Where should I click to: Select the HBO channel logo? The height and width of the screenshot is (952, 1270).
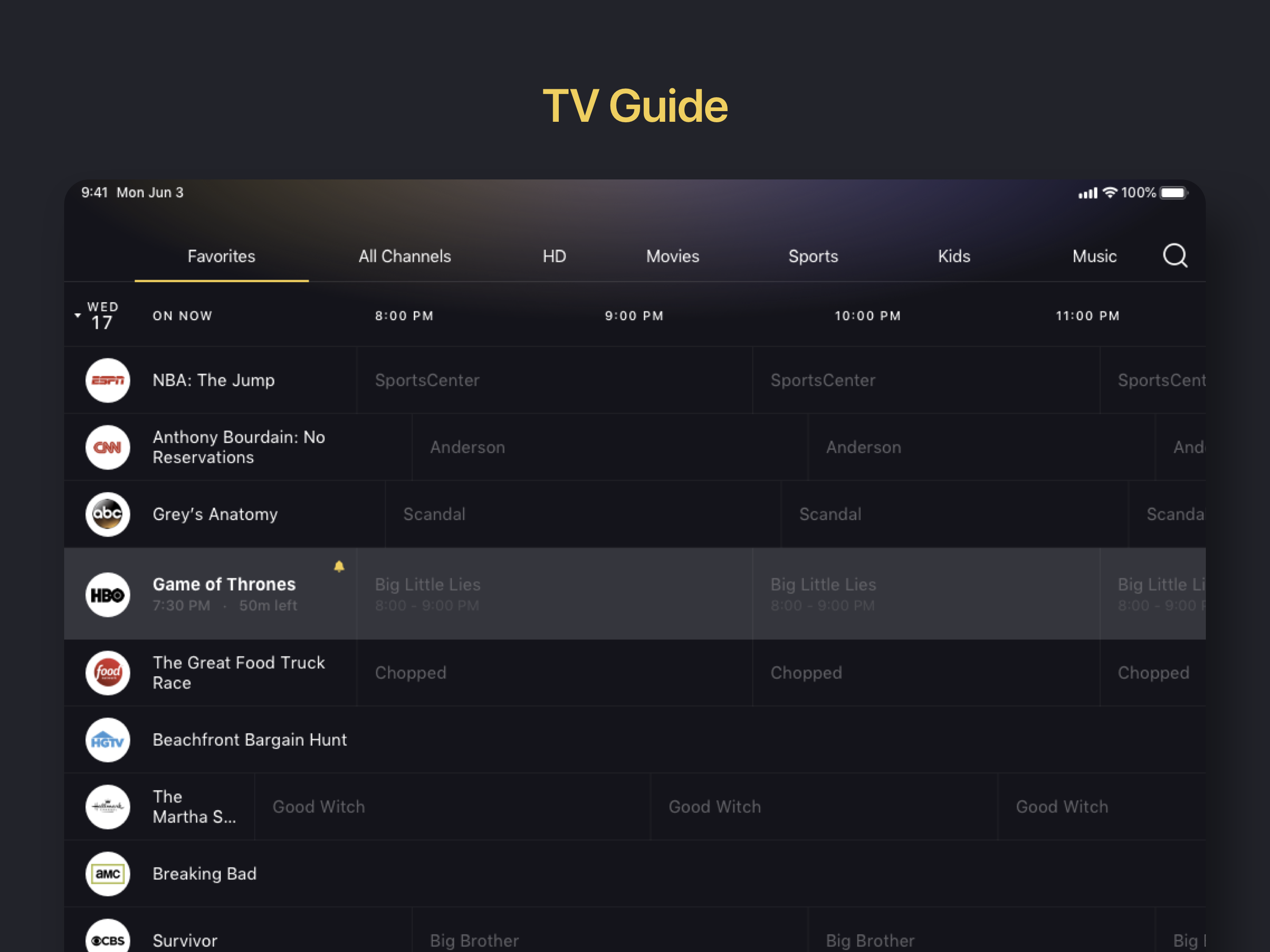(x=107, y=595)
